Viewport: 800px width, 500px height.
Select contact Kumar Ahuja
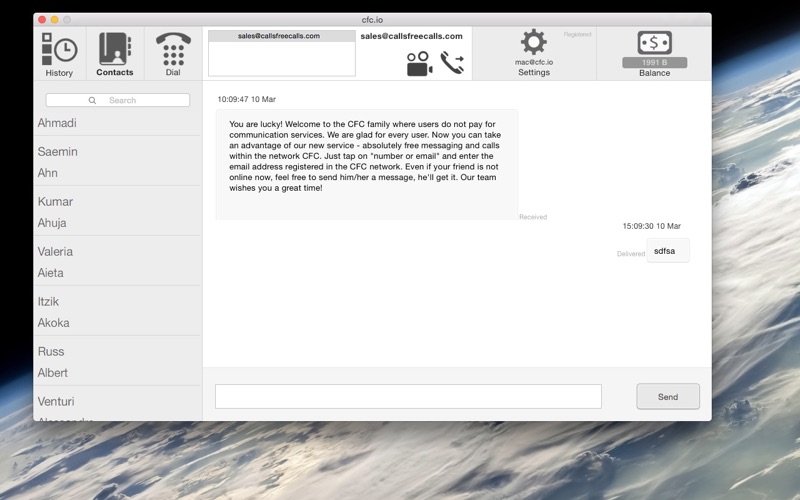coord(118,212)
